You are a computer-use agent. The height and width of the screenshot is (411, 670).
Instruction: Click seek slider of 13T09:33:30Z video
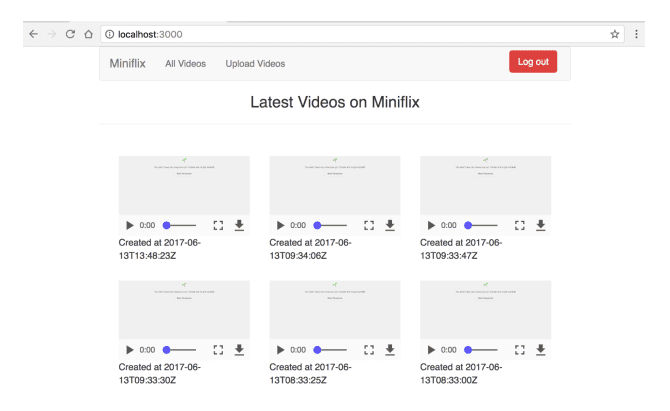pyautogui.click(x=179, y=350)
